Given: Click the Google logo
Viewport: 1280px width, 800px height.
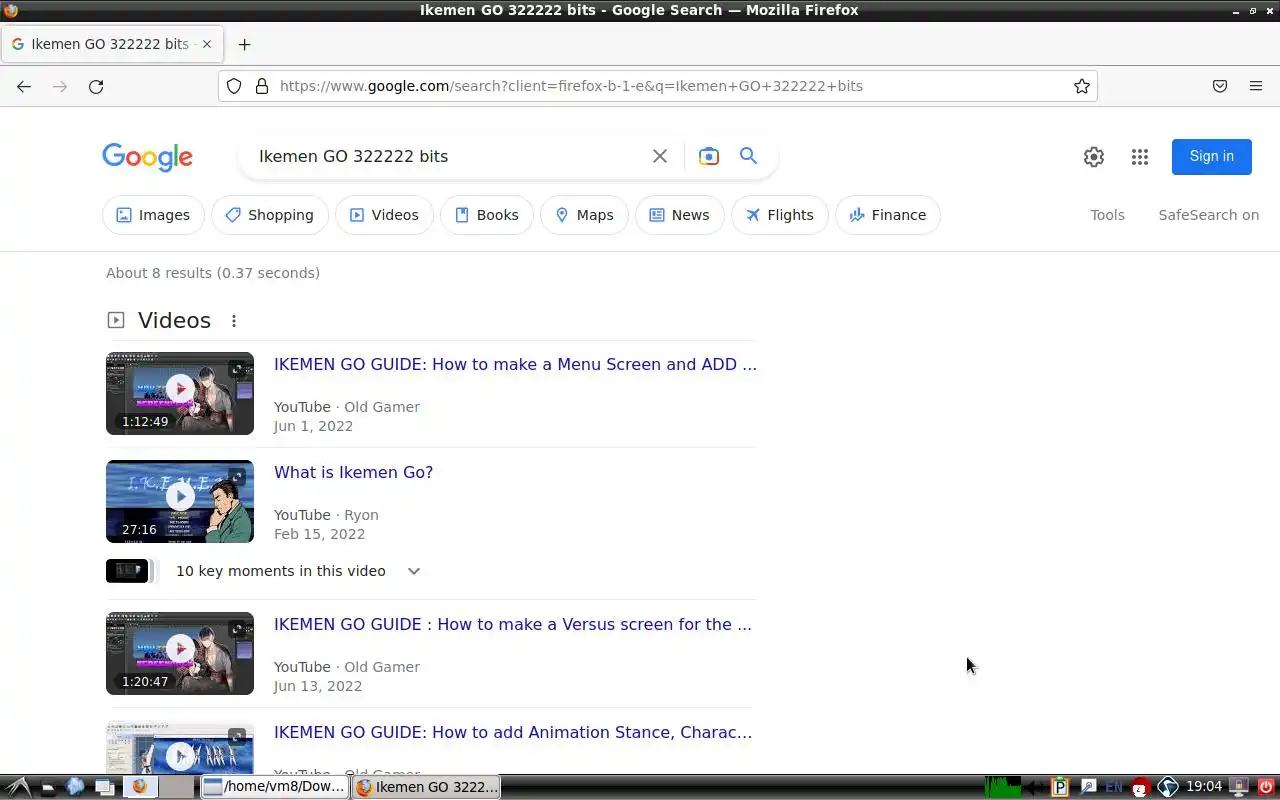Looking at the screenshot, I should [x=147, y=157].
